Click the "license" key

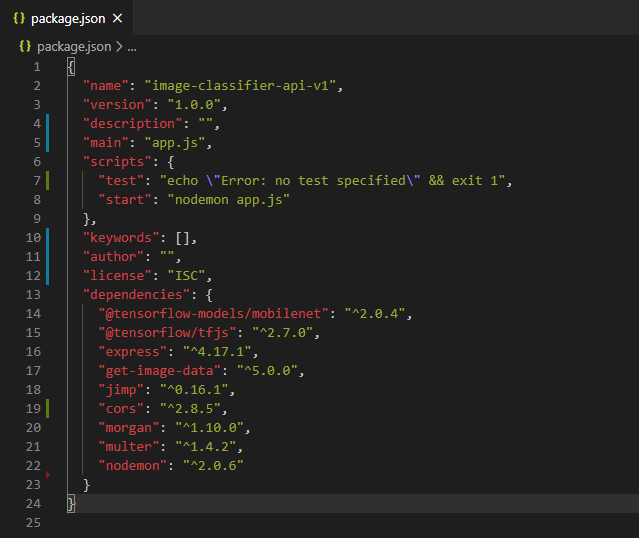point(117,276)
